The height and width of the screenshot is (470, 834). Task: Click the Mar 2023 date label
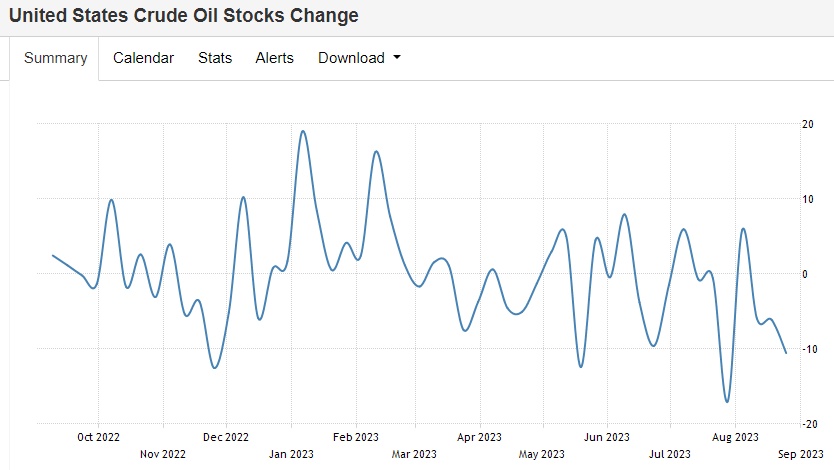pyautogui.click(x=414, y=454)
